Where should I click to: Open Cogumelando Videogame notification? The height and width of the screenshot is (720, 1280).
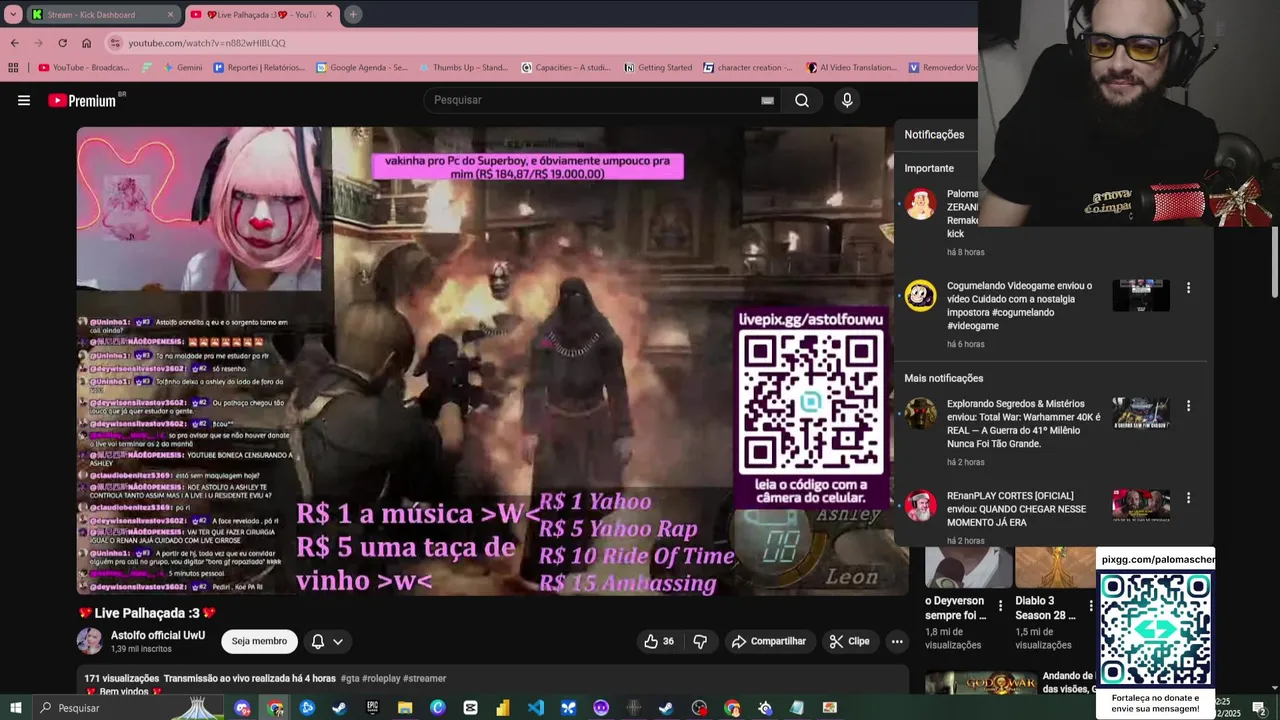coord(1020,305)
